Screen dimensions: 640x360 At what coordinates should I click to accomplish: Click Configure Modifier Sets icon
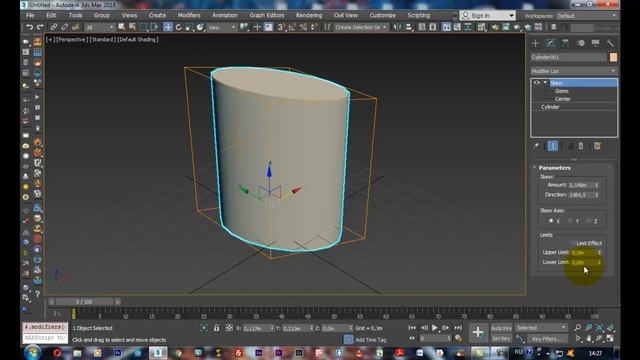point(597,146)
